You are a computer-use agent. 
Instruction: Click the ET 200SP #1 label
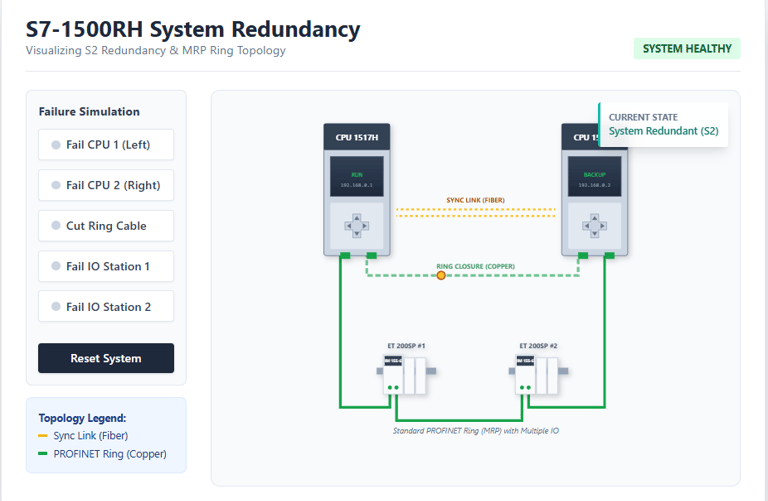406,346
